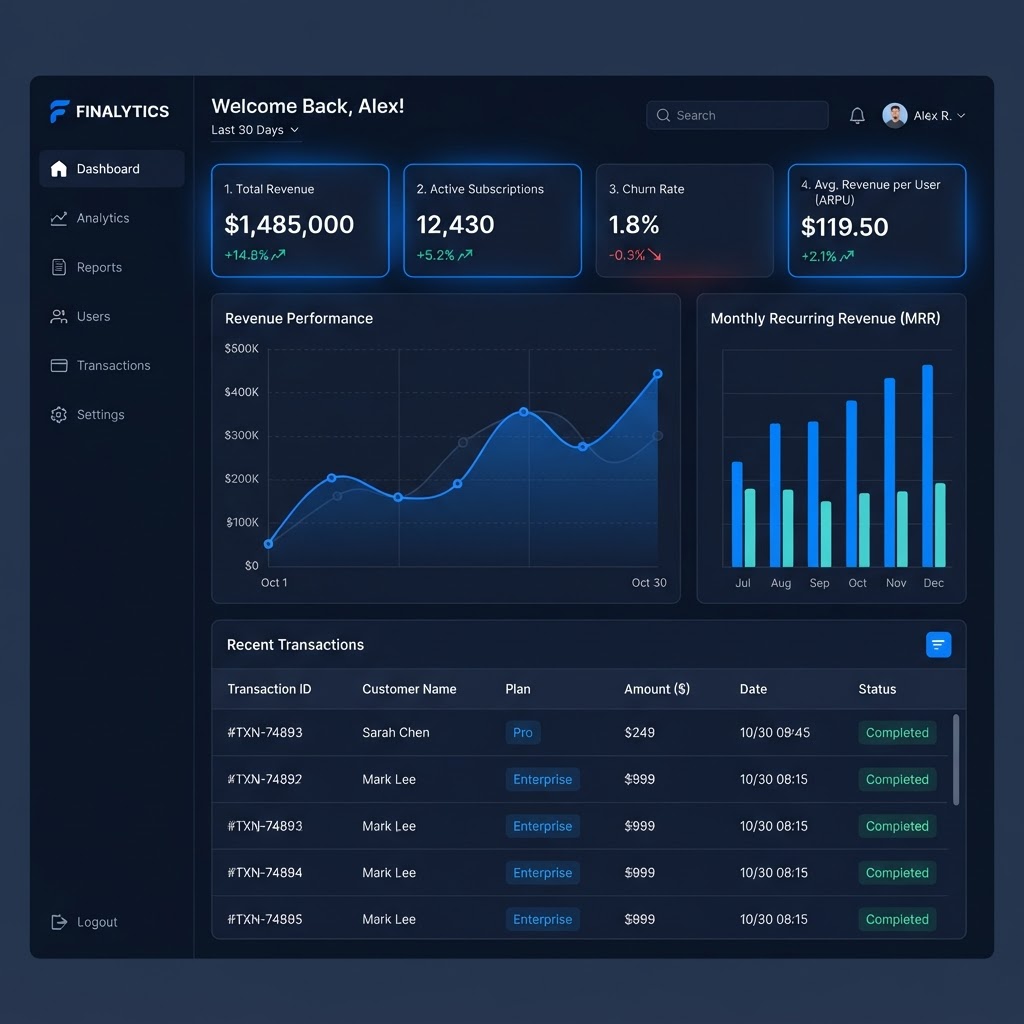Click the Status column header
Viewport: 1024px width, 1024px height.
coord(877,689)
